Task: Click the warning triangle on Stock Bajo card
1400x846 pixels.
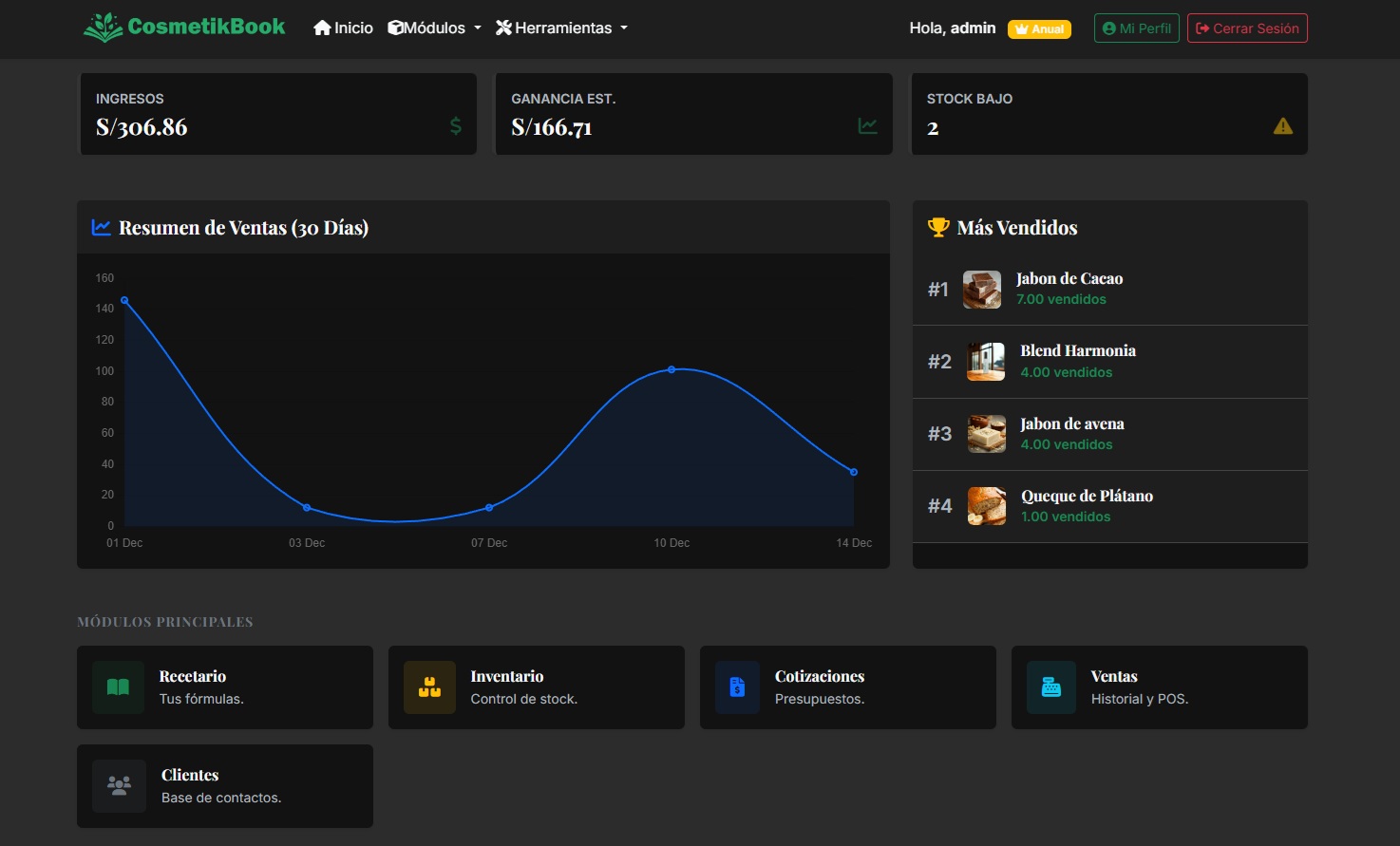Action: [1283, 124]
